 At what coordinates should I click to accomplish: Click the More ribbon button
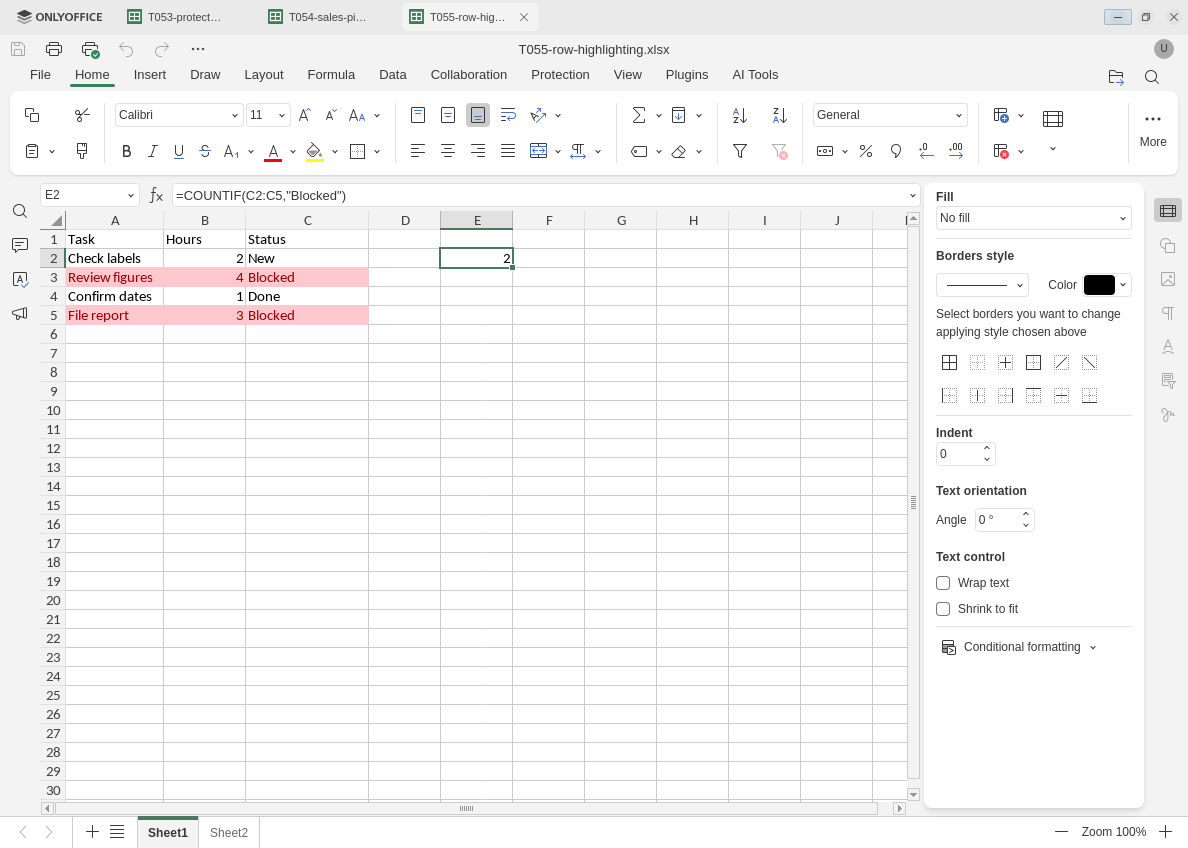point(1153,130)
